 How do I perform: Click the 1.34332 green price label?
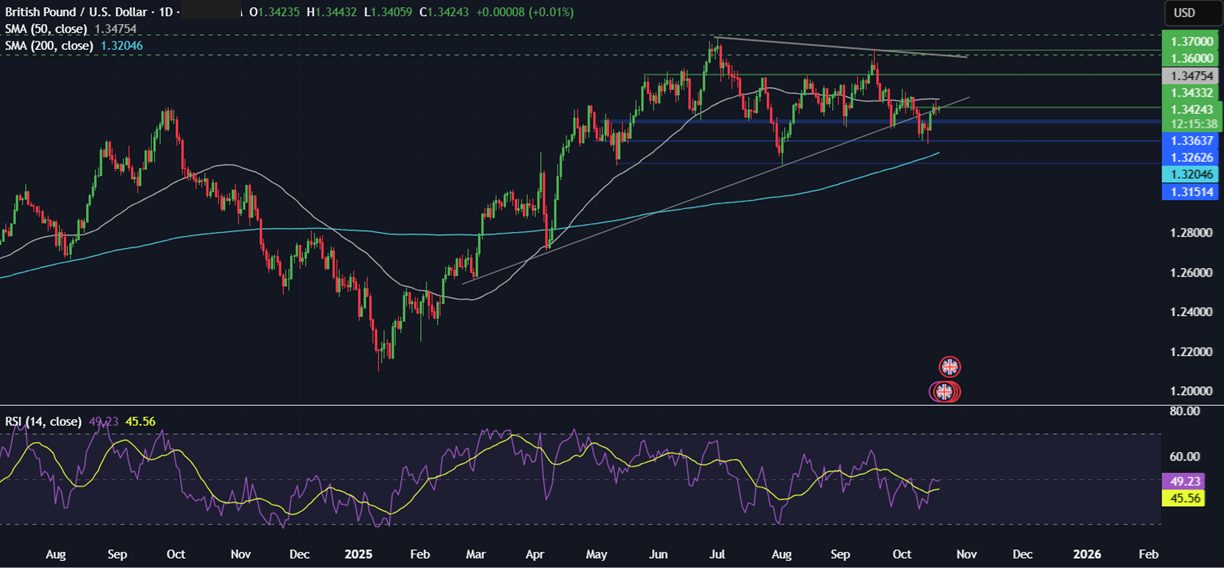pyautogui.click(x=1189, y=92)
